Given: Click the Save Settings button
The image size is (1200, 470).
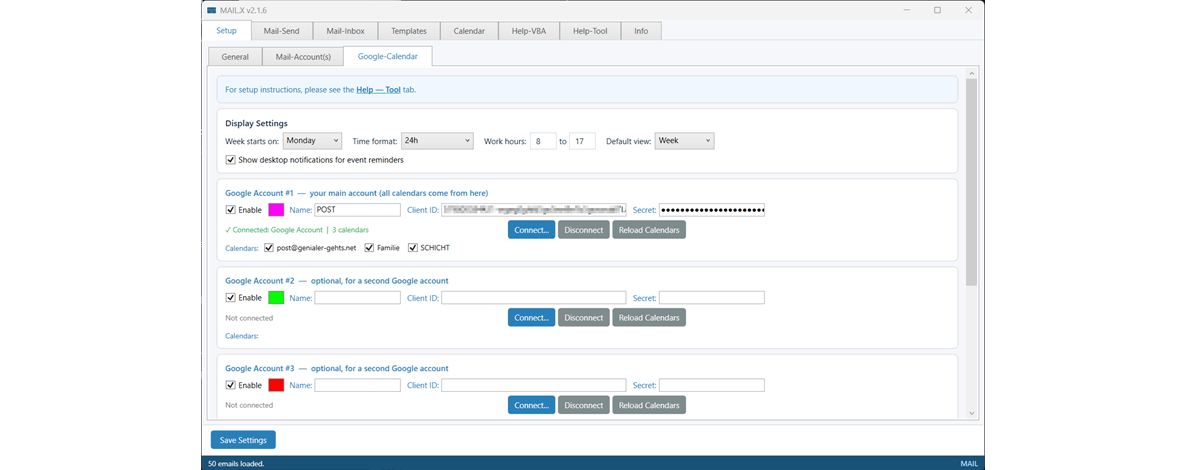Looking at the screenshot, I should 243,440.
